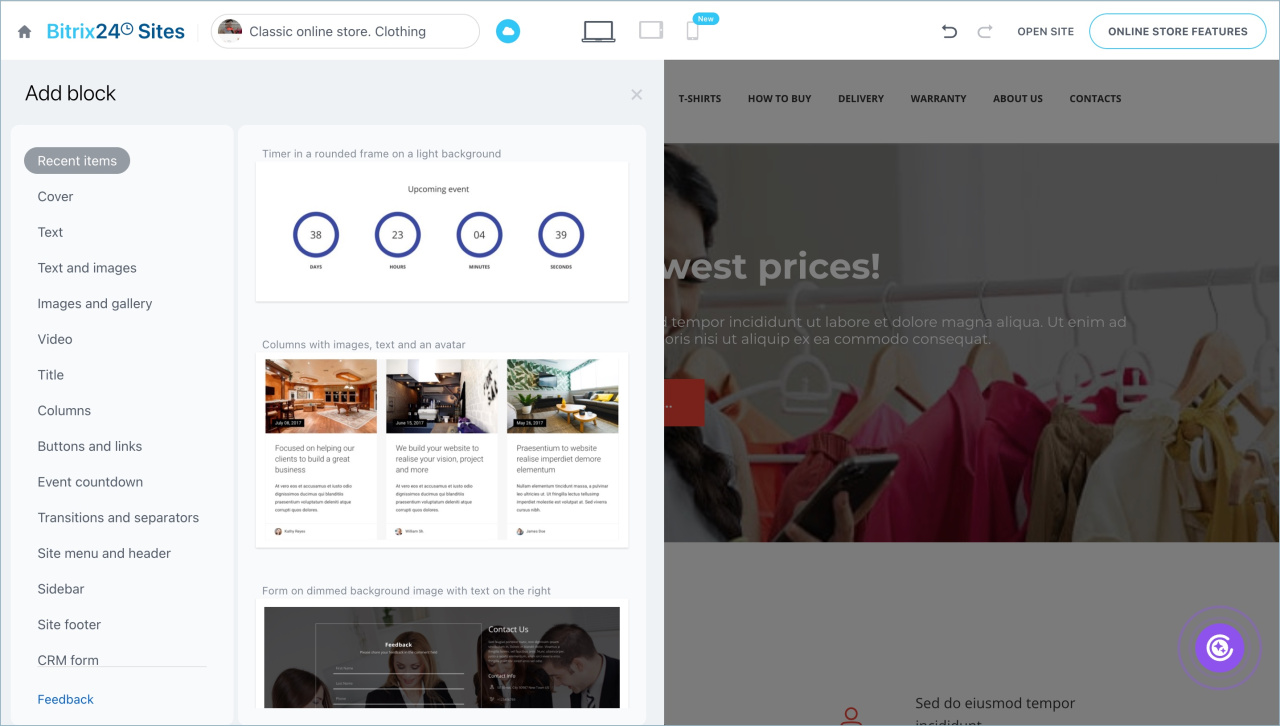Open the Images and gallery category
This screenshot has height=726, width=1280.
95,304
